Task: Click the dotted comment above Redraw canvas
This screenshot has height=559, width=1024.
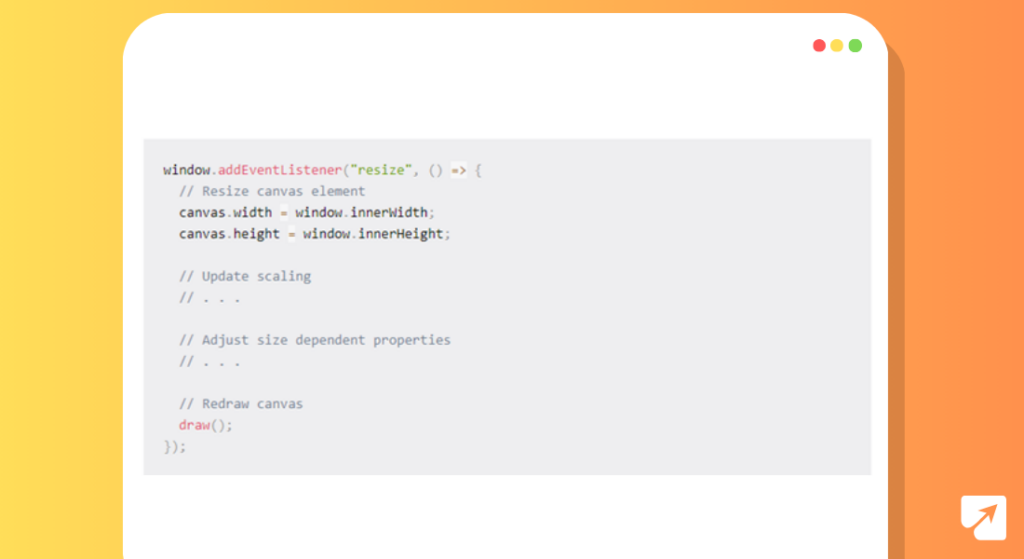Action: click(x=210, y=361)
